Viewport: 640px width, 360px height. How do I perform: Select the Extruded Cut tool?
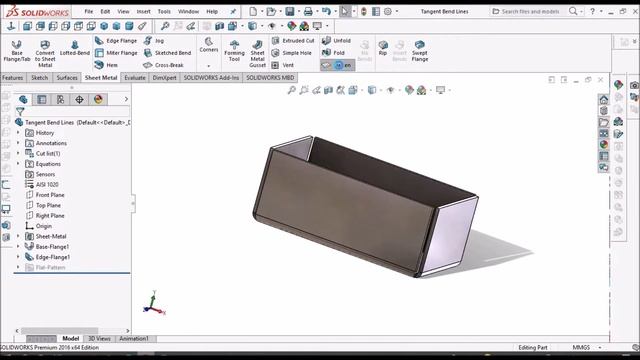coord(293,41)
